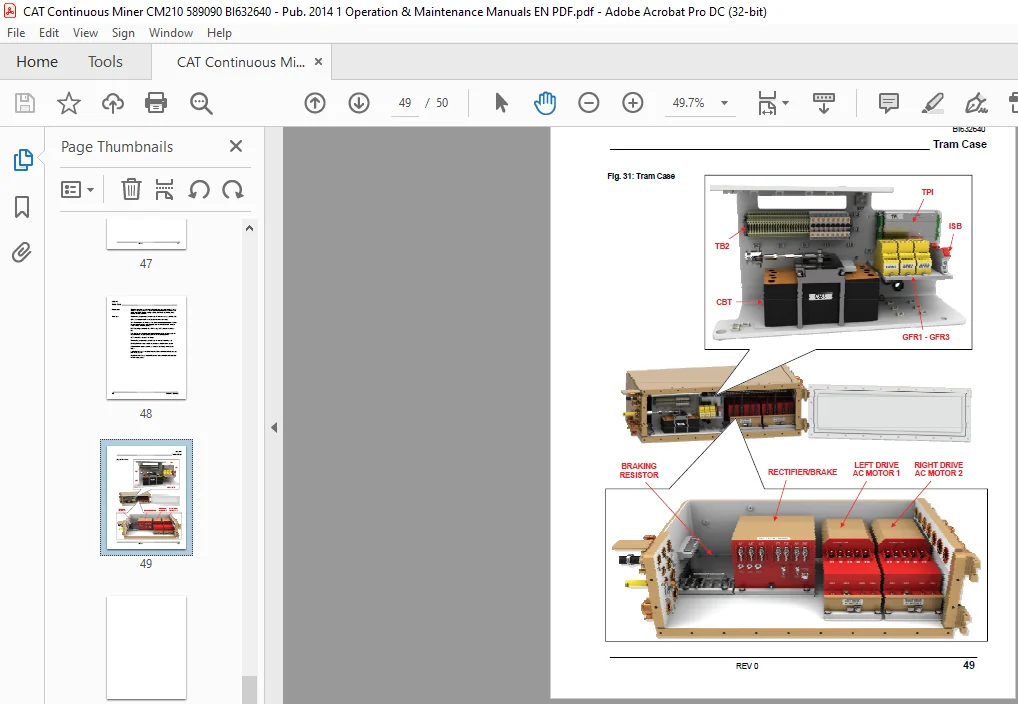Click the 'CBT' diagram label
Image resolution: width=1018 pixels, height=704 pixels.
(x=724, y=302)
